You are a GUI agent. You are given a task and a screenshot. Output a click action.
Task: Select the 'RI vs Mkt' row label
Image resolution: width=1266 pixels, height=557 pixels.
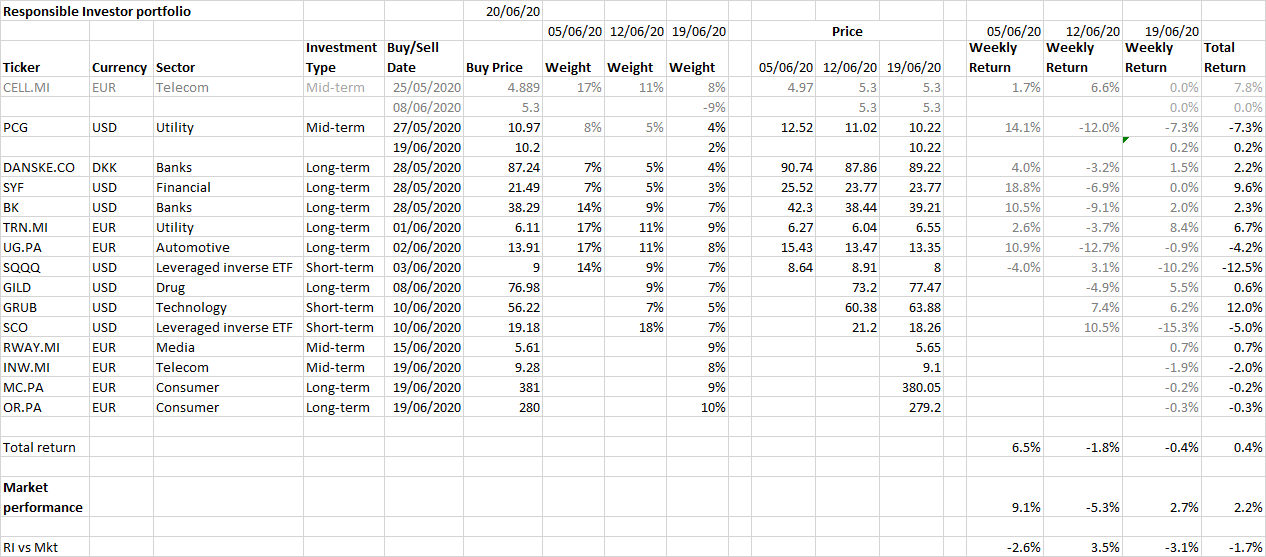pos(33,547)
